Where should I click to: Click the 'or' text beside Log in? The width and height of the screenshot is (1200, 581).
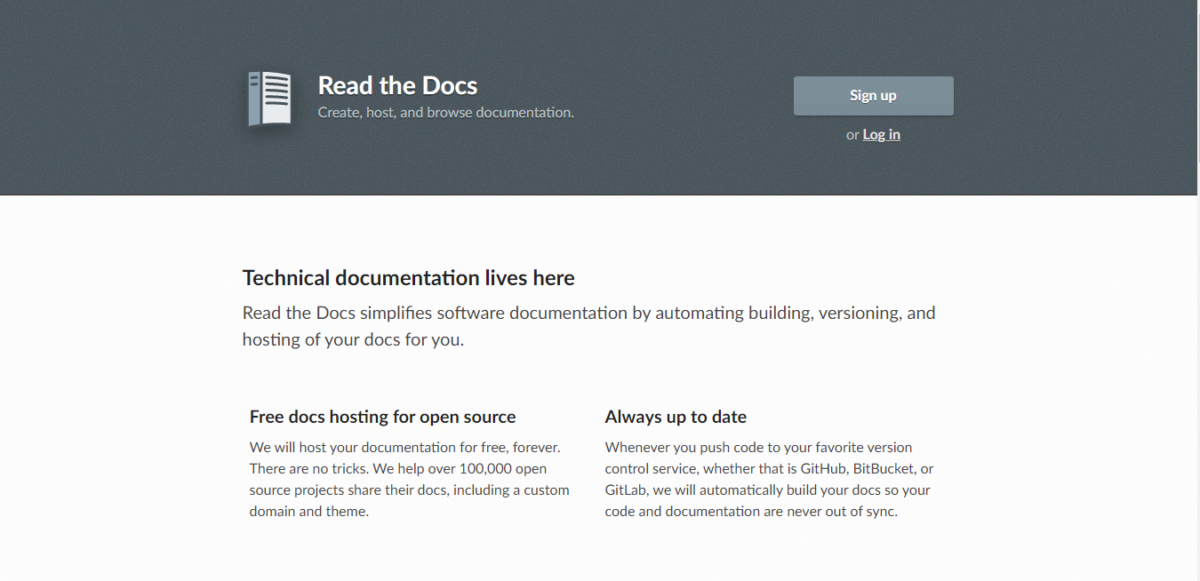852,135
